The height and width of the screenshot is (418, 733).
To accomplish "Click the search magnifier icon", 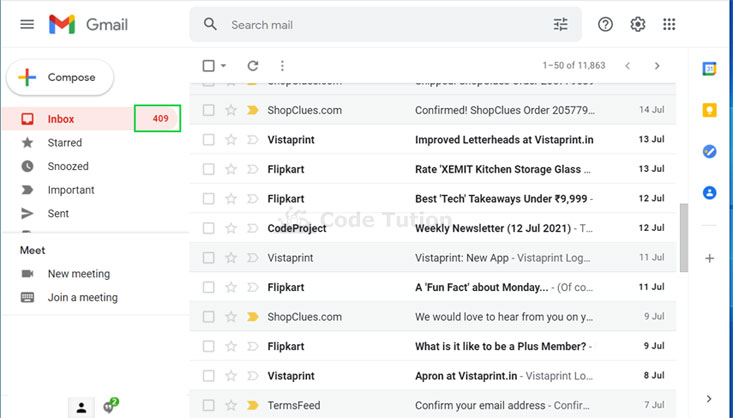I will (x=210, y=24).
